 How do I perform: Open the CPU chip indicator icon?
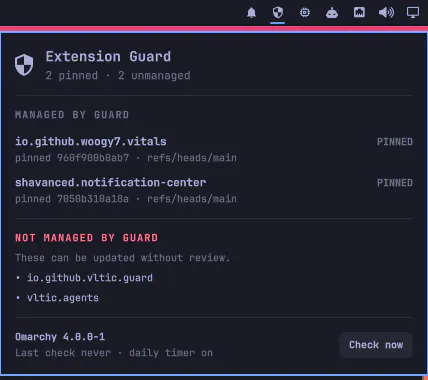305,13
